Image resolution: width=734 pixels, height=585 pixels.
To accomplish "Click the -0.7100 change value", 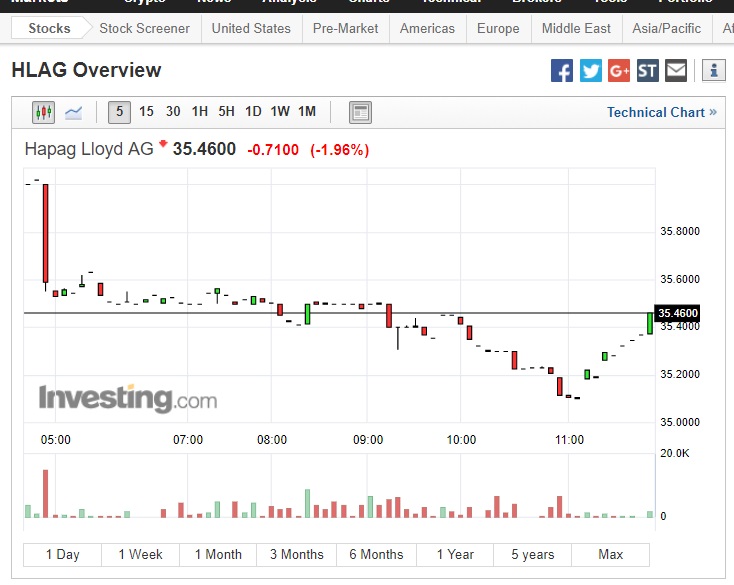I will click(273, 150).
